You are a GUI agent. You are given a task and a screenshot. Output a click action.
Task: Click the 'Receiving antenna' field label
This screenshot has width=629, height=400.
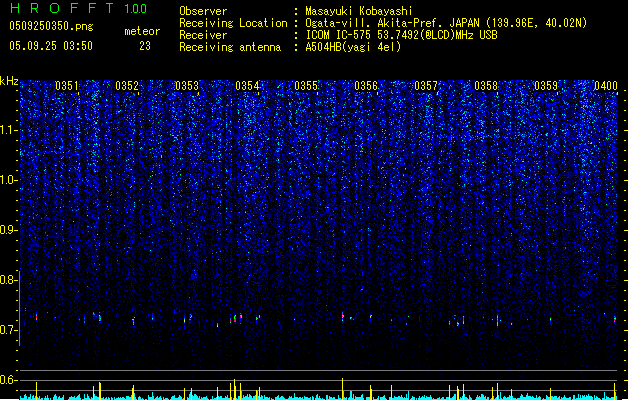click(230, 47)
